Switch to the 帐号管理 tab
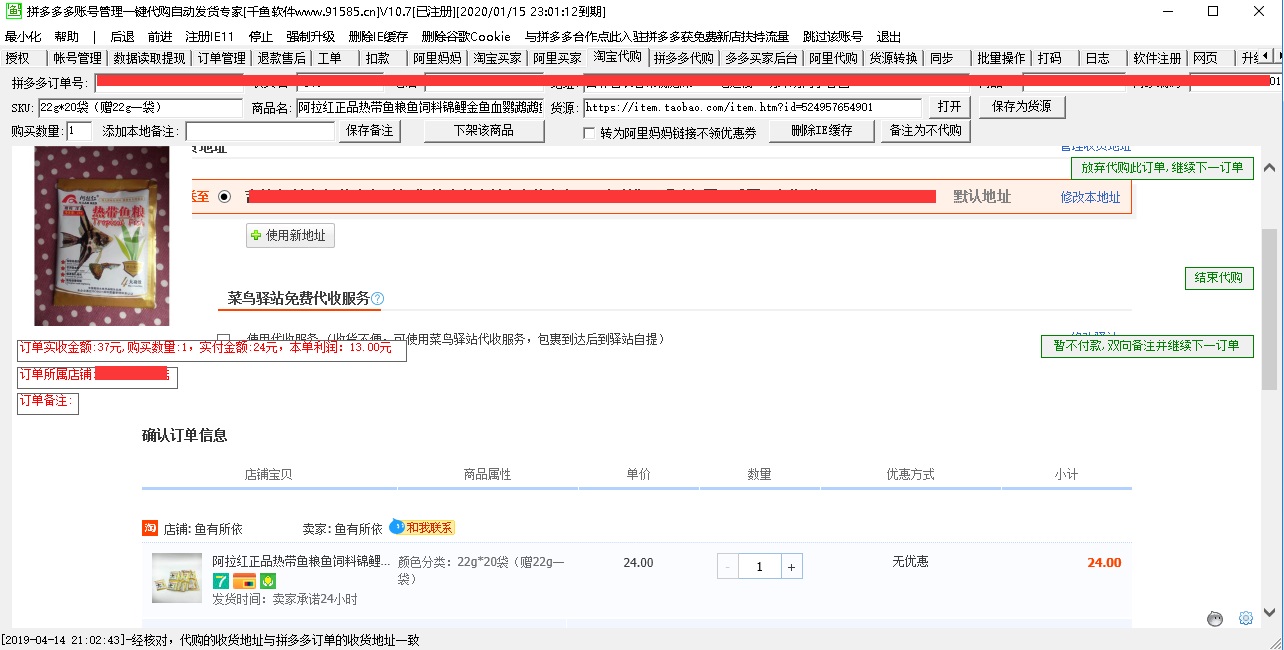This screenshot has width=1284, height=650. click(77, 58)
